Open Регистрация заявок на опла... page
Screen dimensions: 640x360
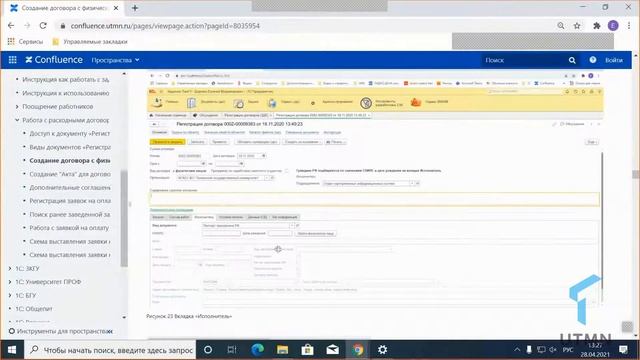[70, 201]
